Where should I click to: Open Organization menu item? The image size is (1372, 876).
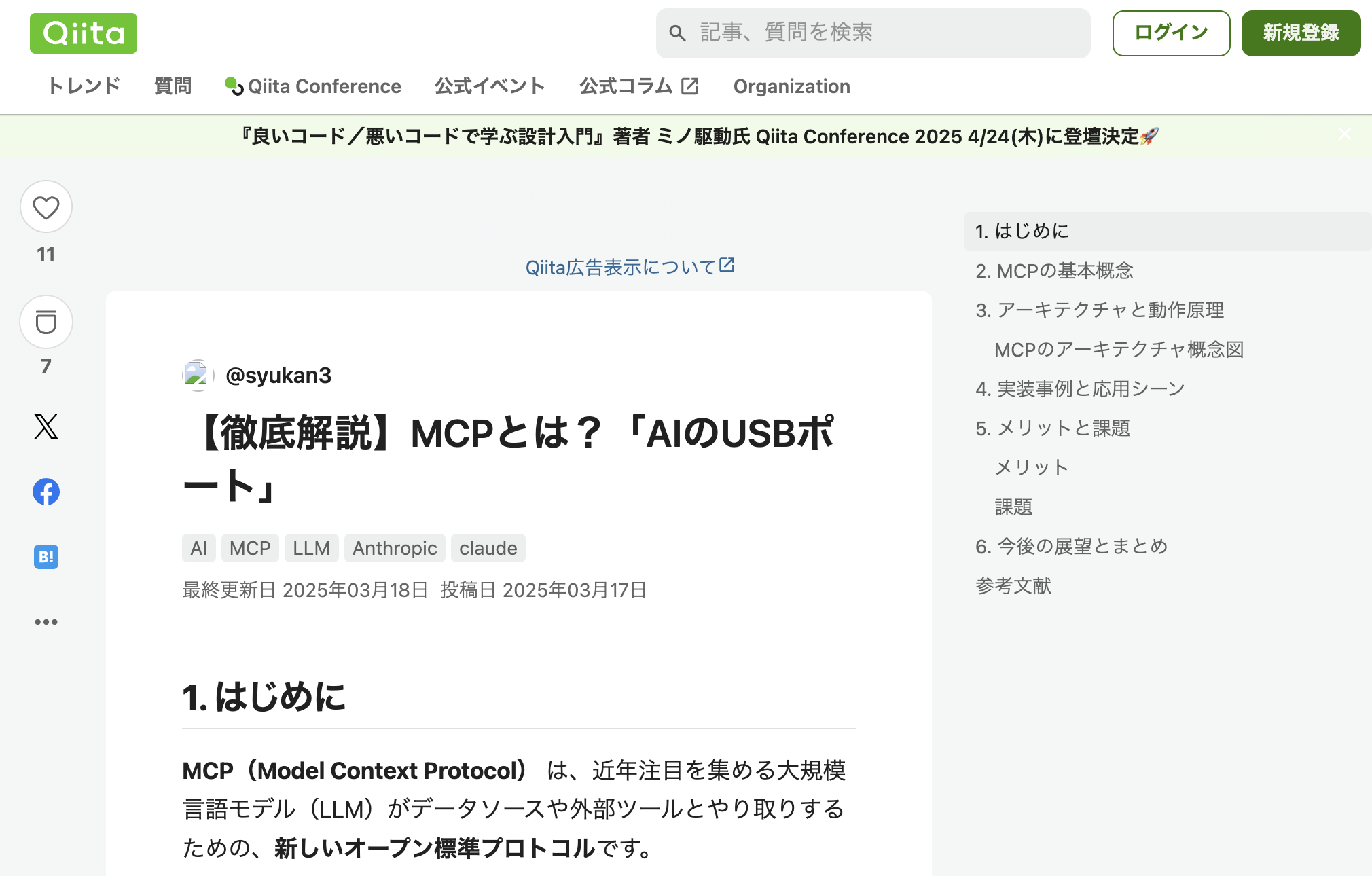pos(792,86)
